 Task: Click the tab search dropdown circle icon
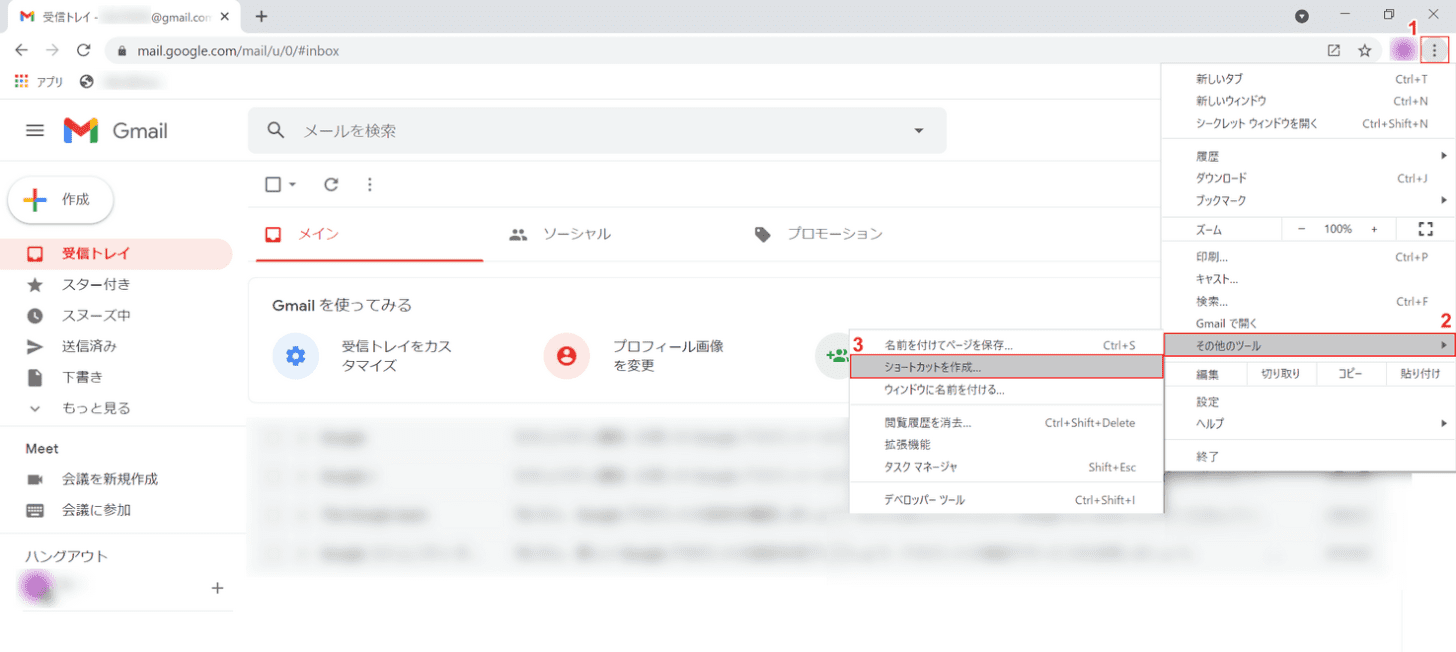tap(1302, 16)
